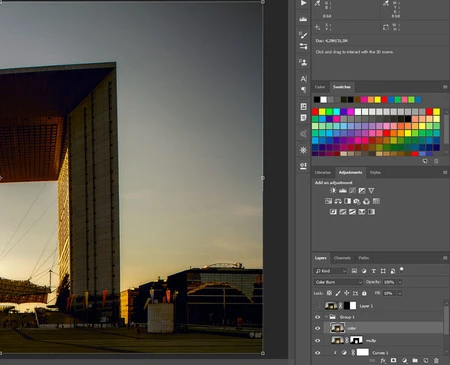450x365 pixels.
Task: Open the Paragraph panel icon
Action: click(303, 90)
